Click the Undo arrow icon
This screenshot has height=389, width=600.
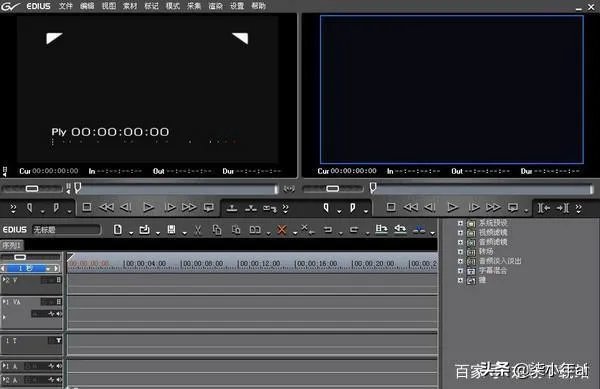[328, 229]
